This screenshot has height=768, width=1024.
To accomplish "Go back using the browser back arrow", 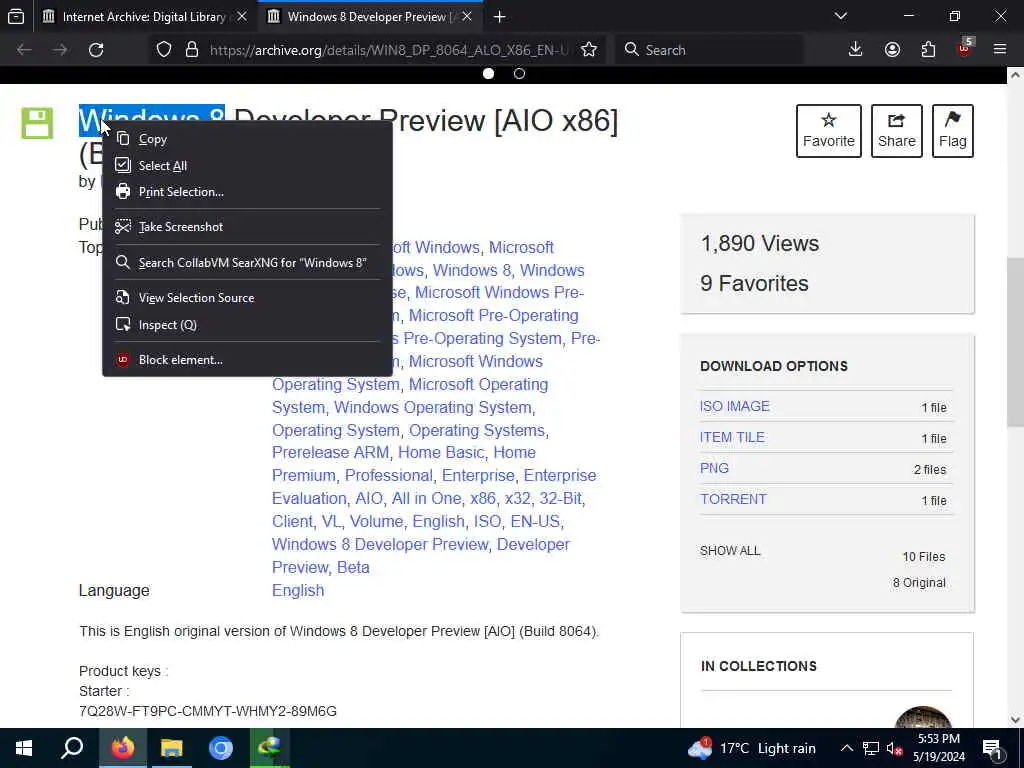I will tap(24, 50).
